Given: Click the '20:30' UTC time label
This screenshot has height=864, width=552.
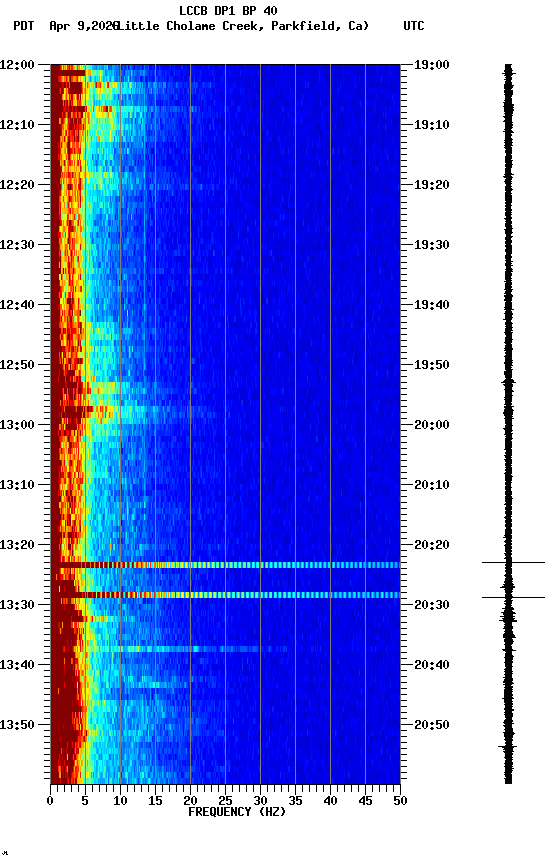Looking at the screenshot, I should [x=432, y=605].
